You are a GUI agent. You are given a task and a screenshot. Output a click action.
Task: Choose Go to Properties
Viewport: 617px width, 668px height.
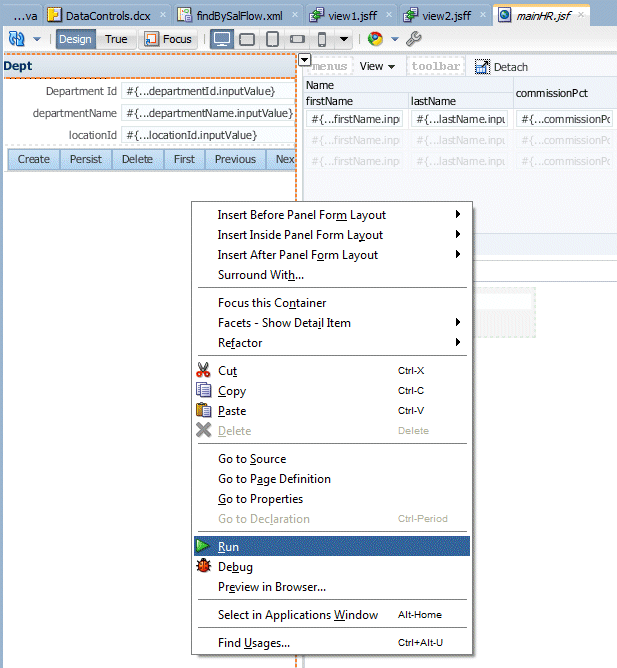pos(332,499)
